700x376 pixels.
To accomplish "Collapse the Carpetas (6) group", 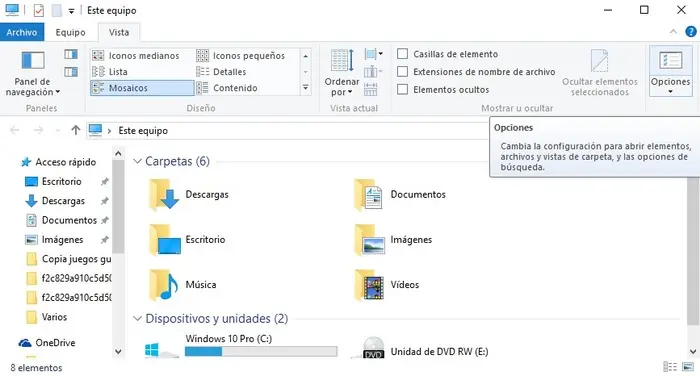I will [x=138, y=161].
